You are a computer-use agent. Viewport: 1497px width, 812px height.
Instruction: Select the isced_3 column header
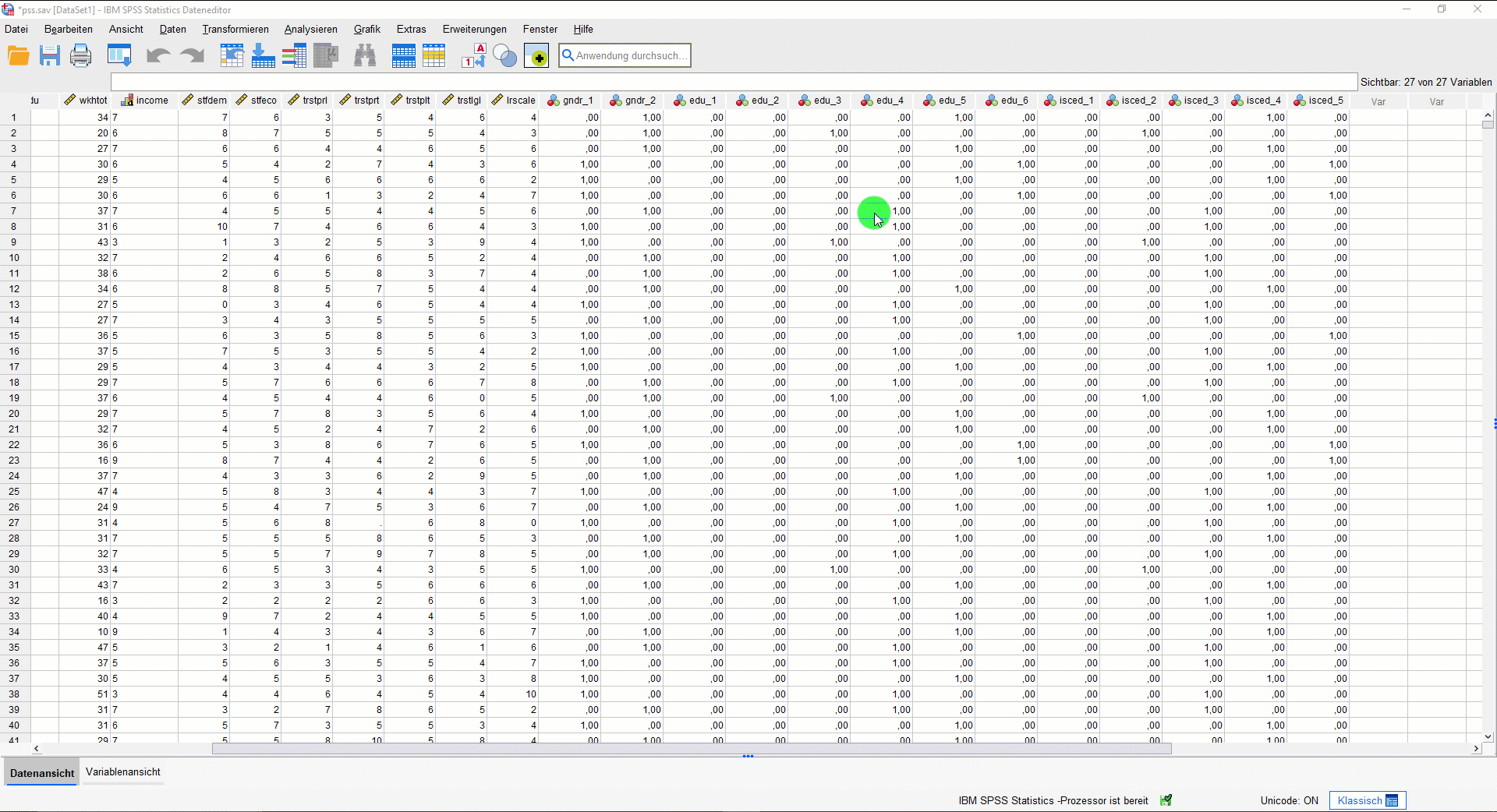coord(1194,101)
